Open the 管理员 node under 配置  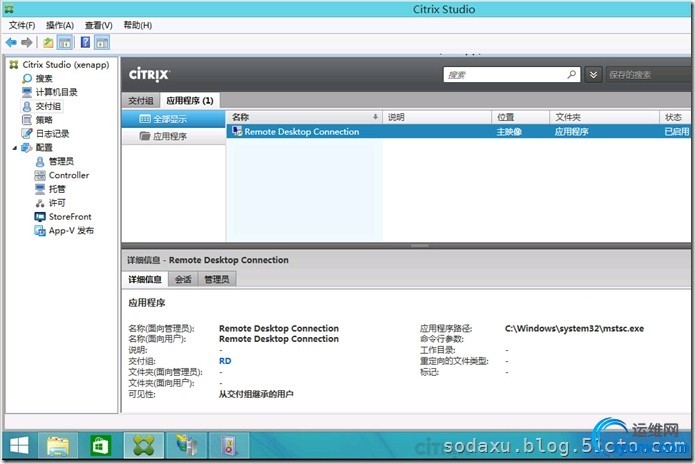61,161
